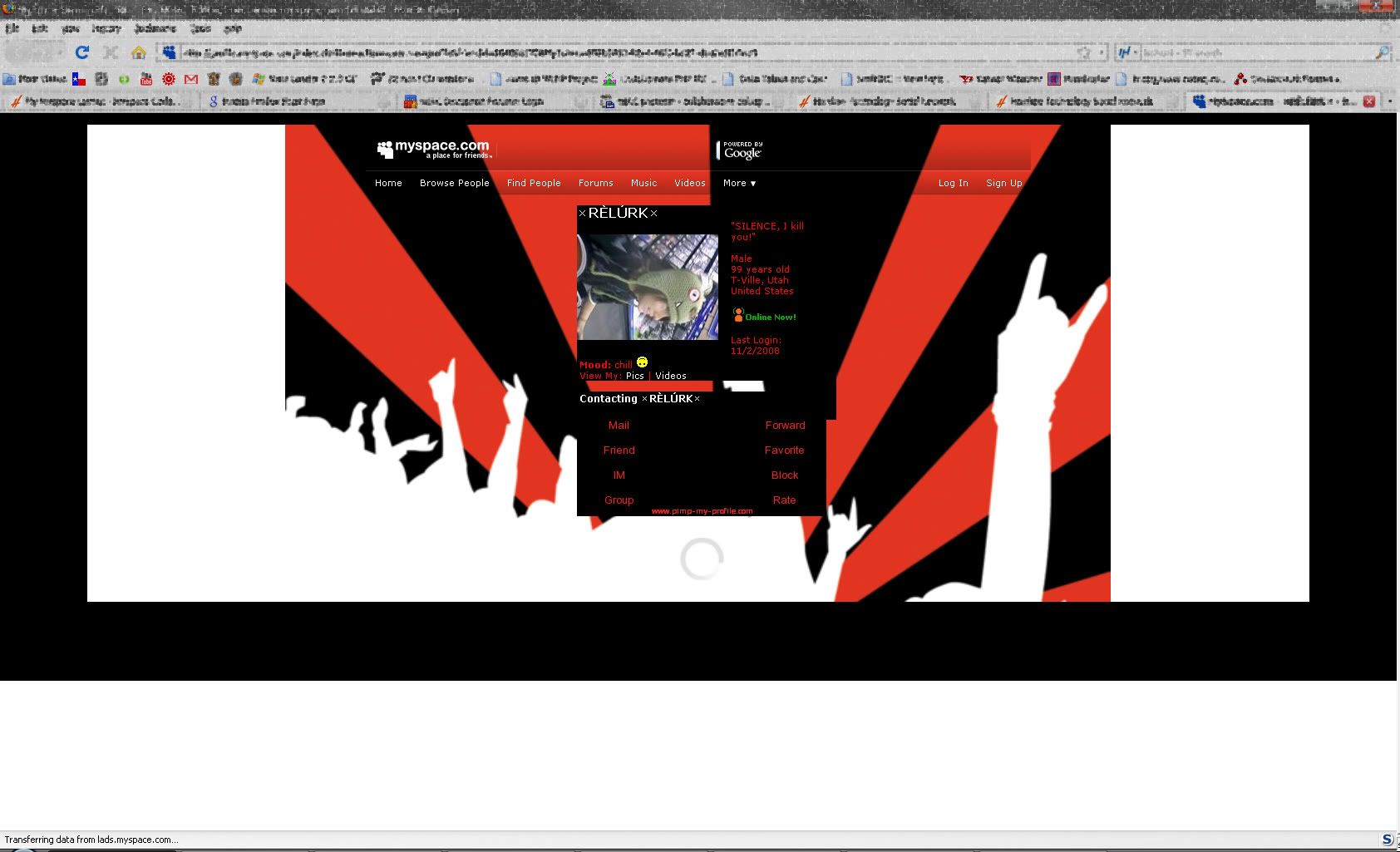
Task: Click the orange Online Now person icon
Action: (737, 315)
